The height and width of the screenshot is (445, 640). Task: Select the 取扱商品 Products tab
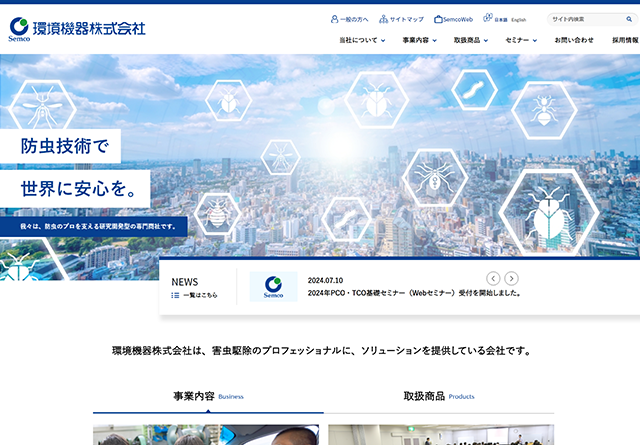439,396
